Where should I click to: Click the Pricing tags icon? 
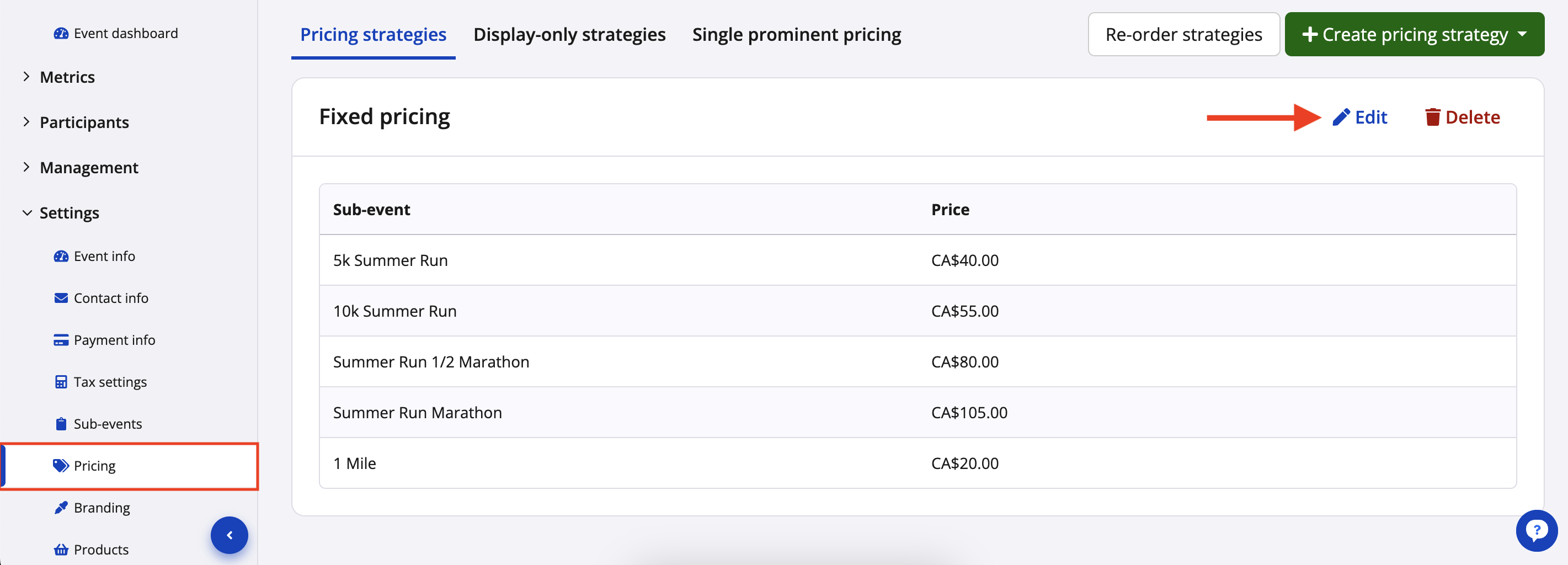61,466
